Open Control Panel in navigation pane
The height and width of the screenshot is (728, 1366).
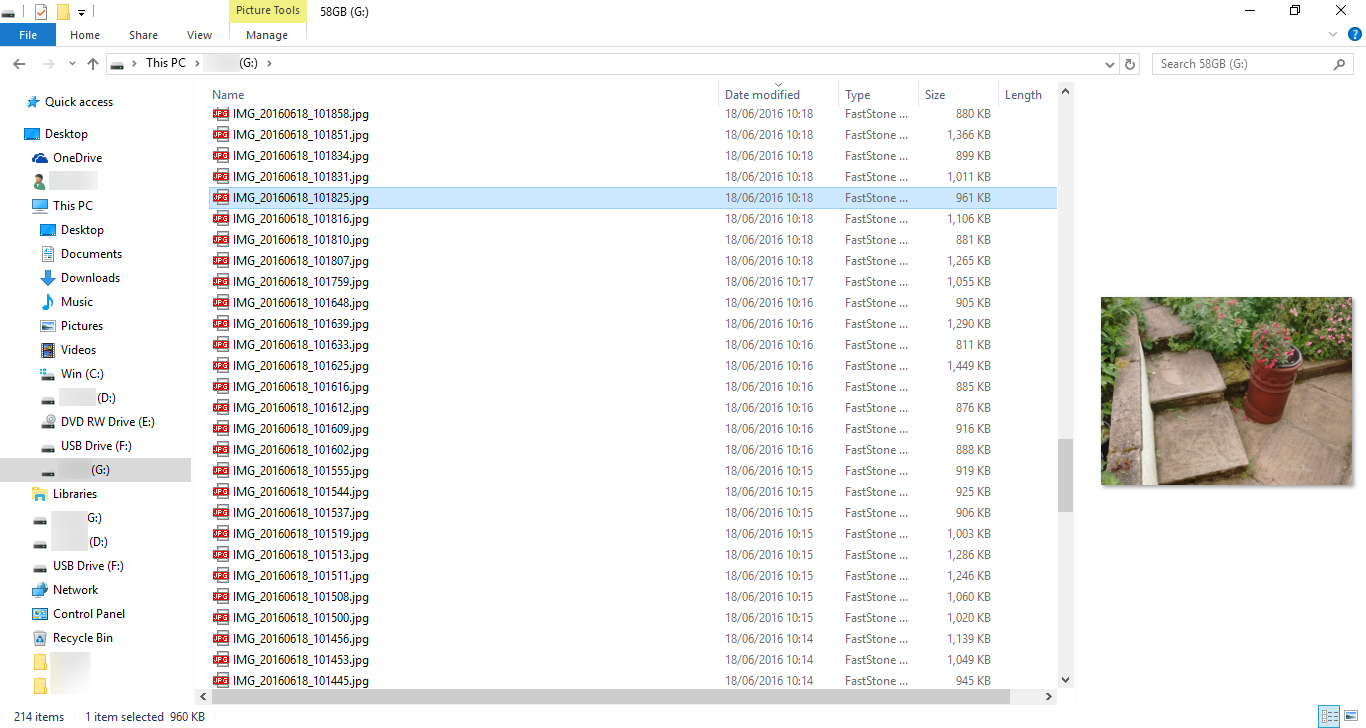[x=89, y=614]
